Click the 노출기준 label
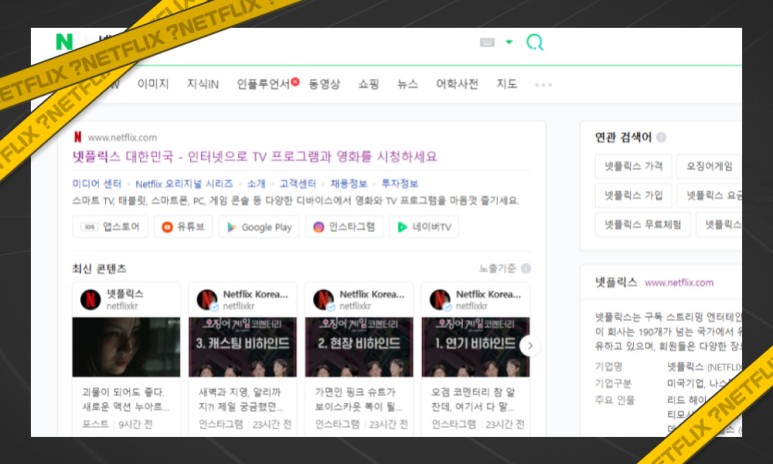Image resolution: width=773 pixels, height=464 pixels. [497, 268]
